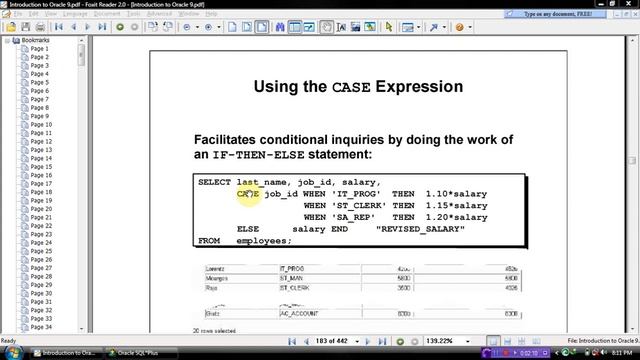
Task: Click the Windows Start orb
Action: coord(14,352)
